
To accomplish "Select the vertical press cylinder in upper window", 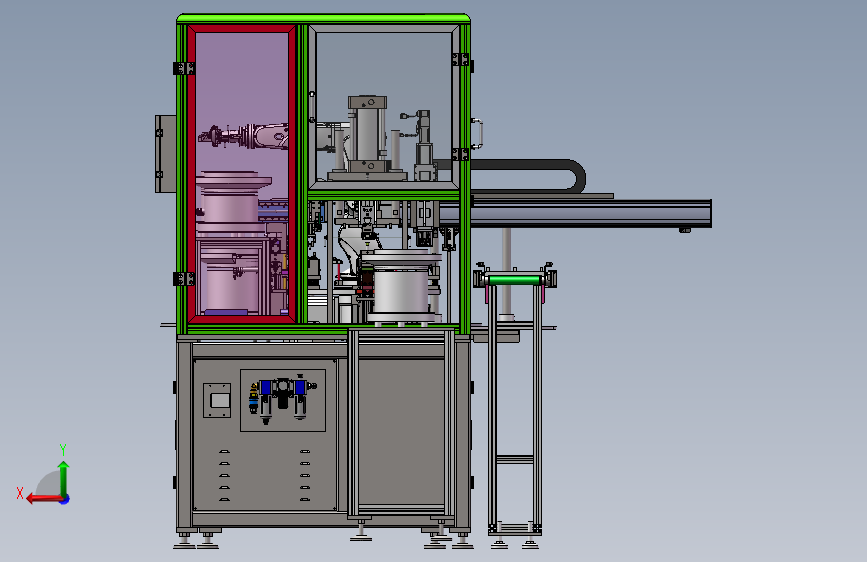I will 367,134.
